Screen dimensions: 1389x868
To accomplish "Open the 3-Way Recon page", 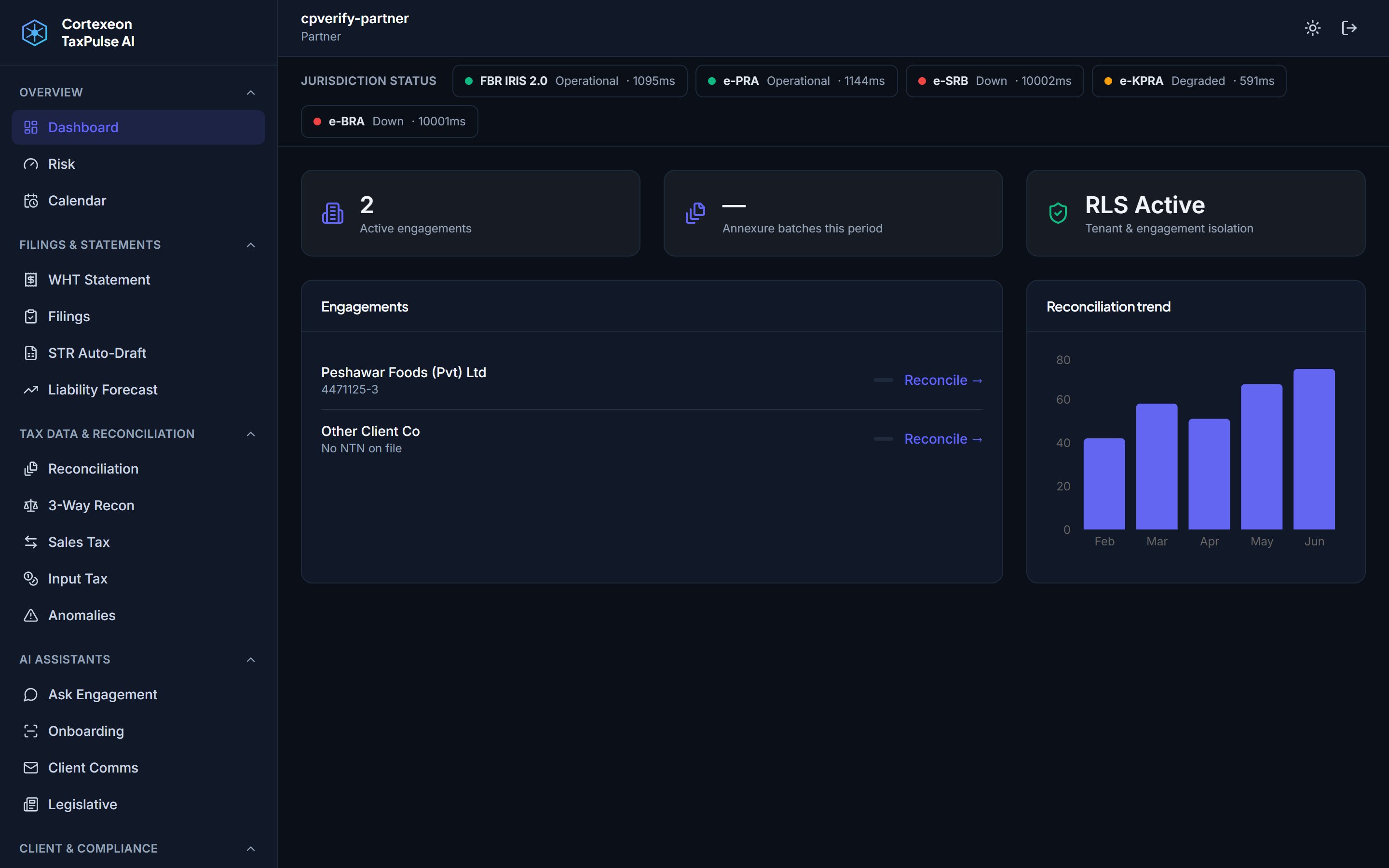I will (138, 506).
